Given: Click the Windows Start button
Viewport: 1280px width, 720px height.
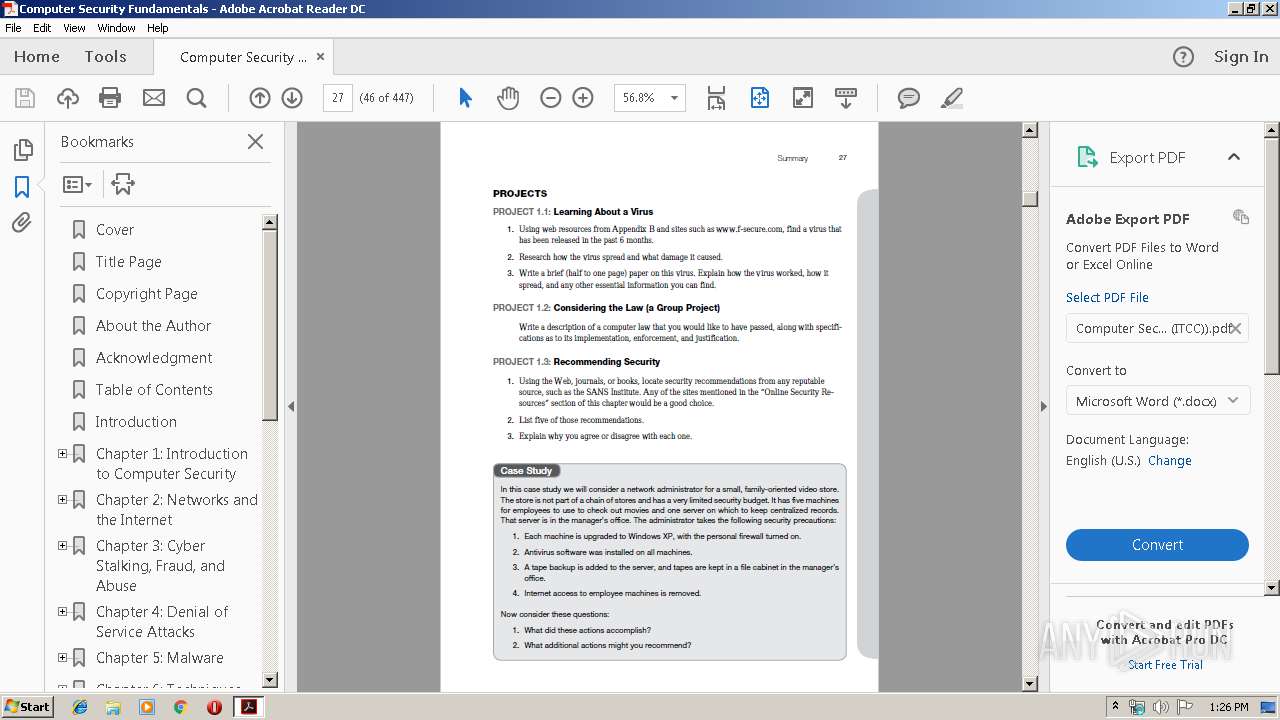Looking at the screenshot, I should 27,706.
